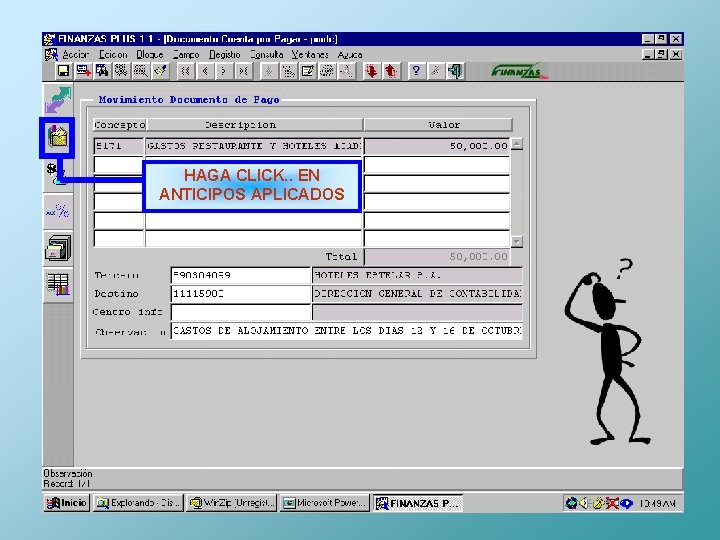This screenshot has width=720, height=540.
Task: Click the Concepto column header
Action: [x=119, y=125]
